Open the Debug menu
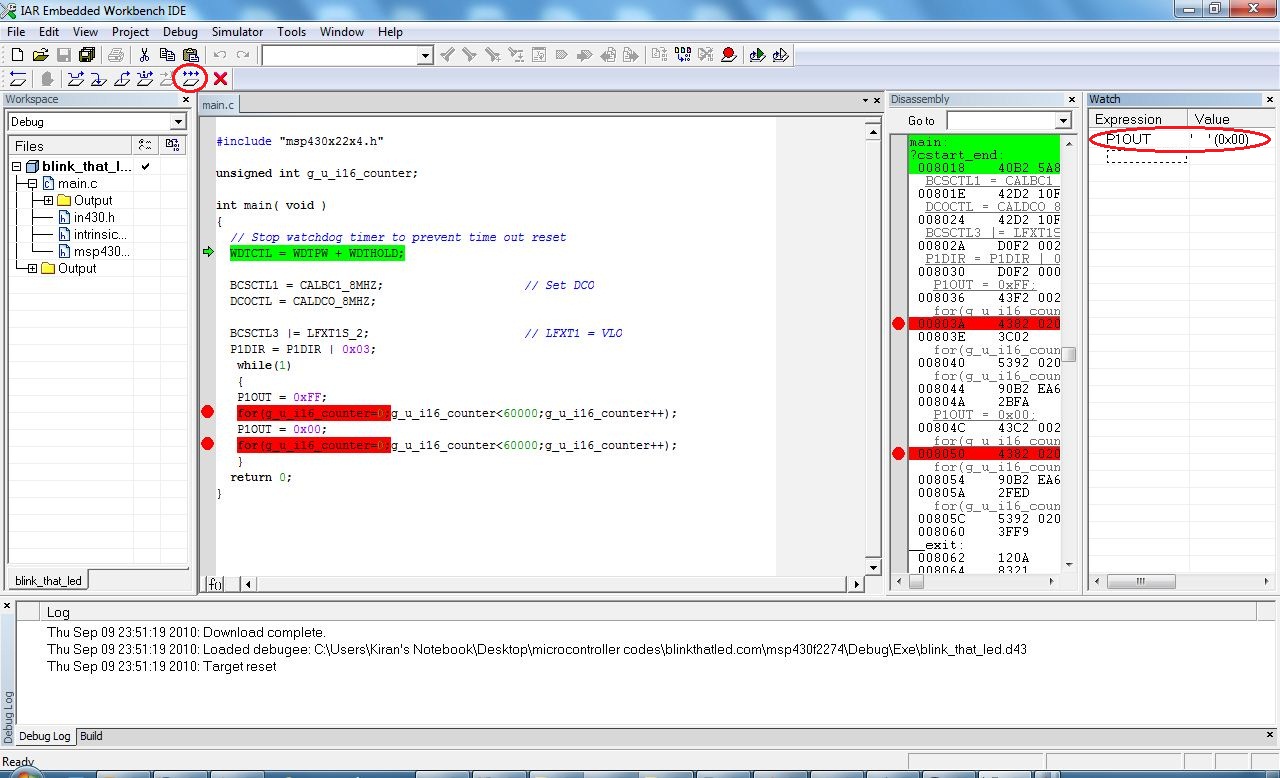 click(180, 32)
